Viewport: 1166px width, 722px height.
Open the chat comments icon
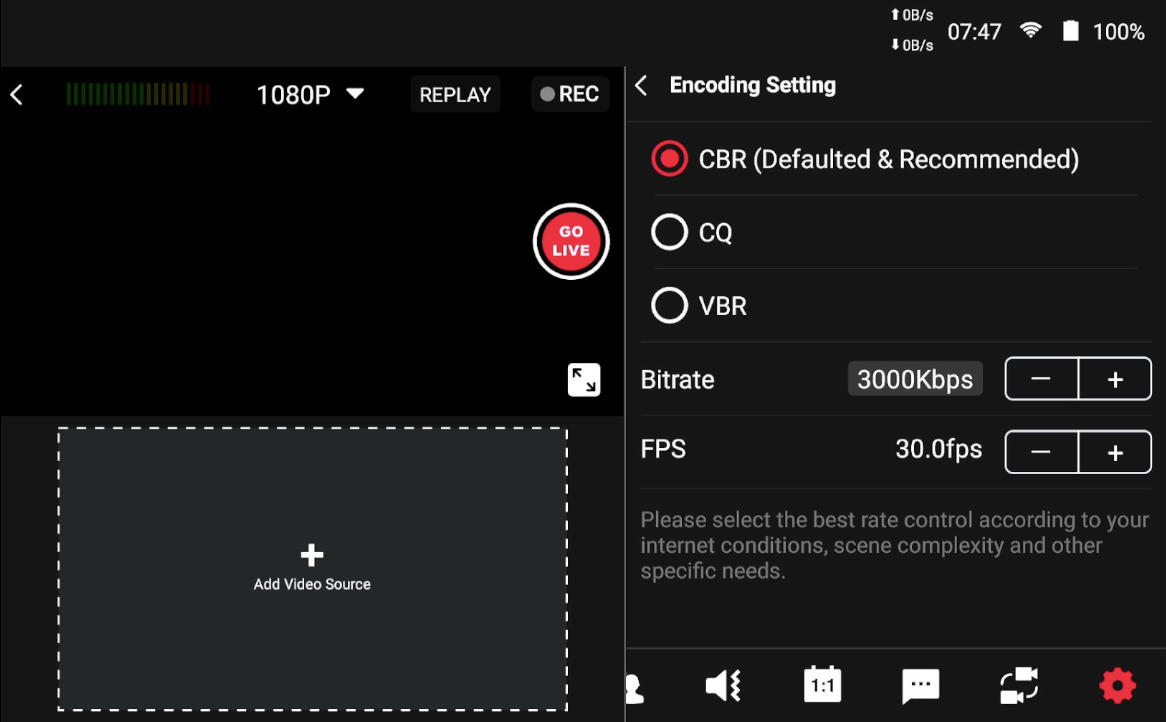click(x=919, y=686)
